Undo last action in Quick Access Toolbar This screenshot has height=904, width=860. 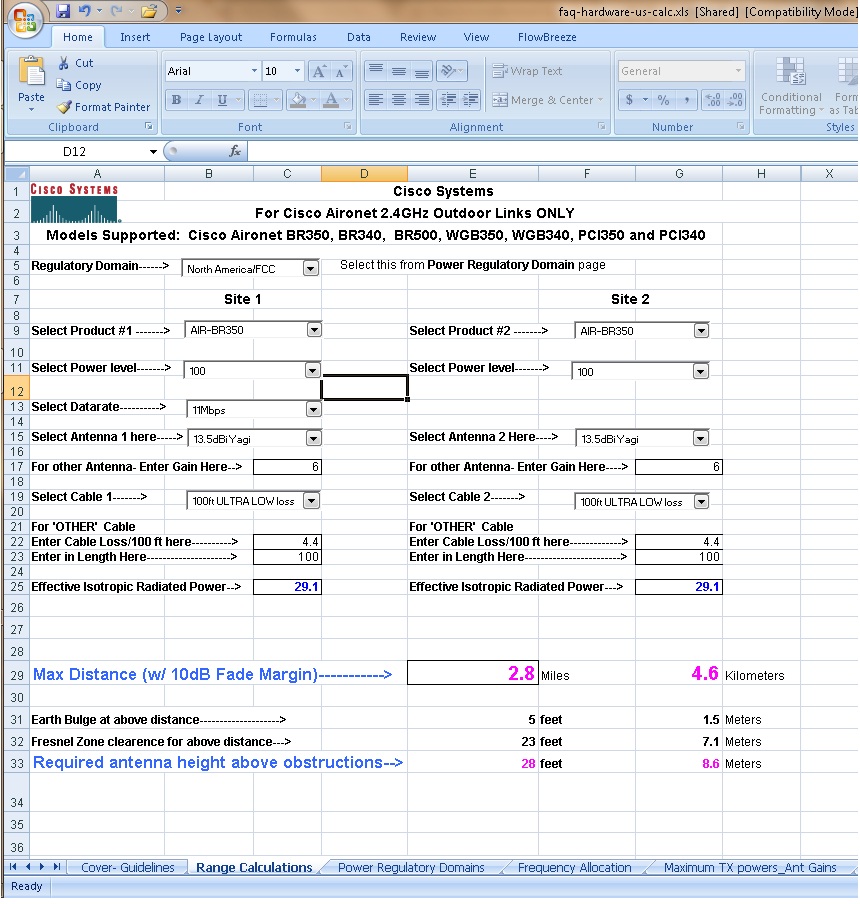[x=85, y=10]
